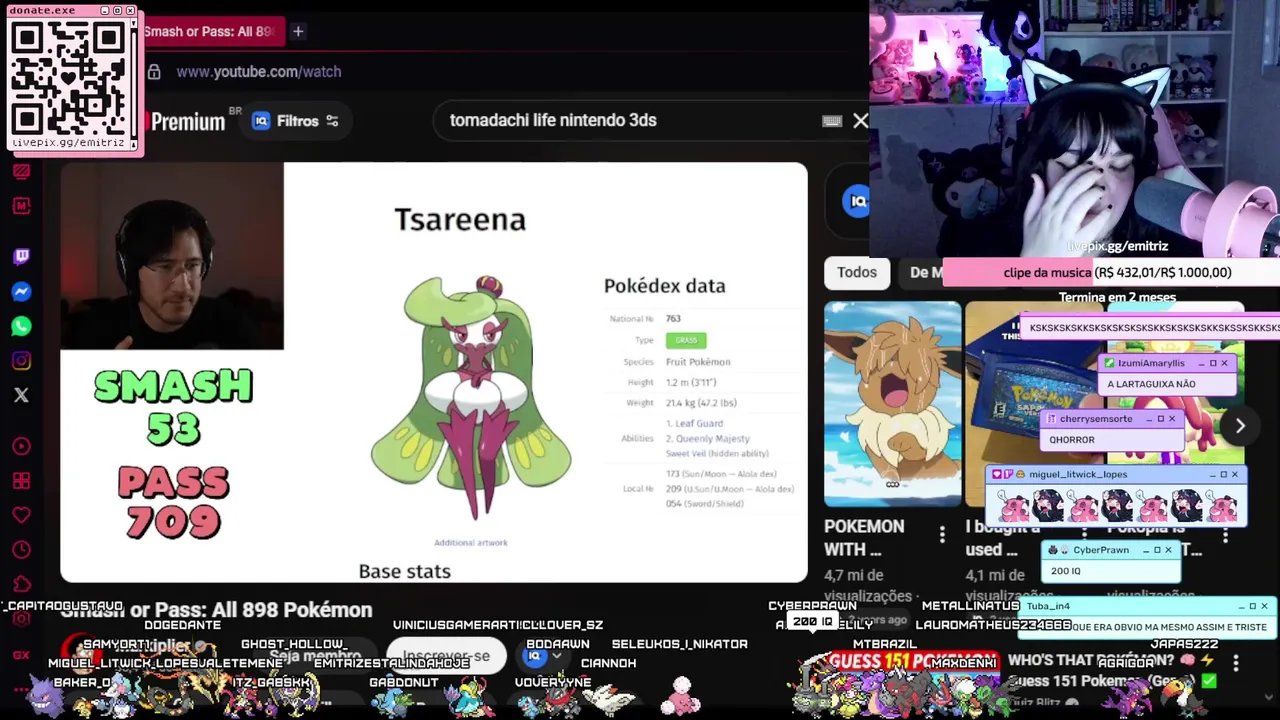Open extensions cube icon in sidebar

click(21, 584)
